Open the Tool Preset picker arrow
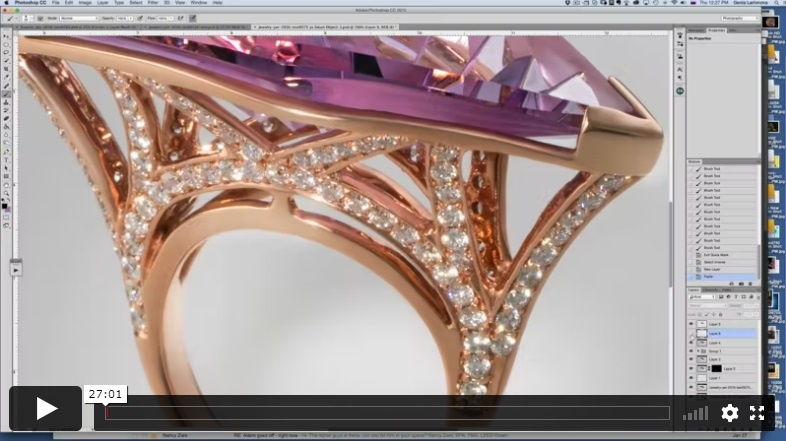 (x=16, y=19)
